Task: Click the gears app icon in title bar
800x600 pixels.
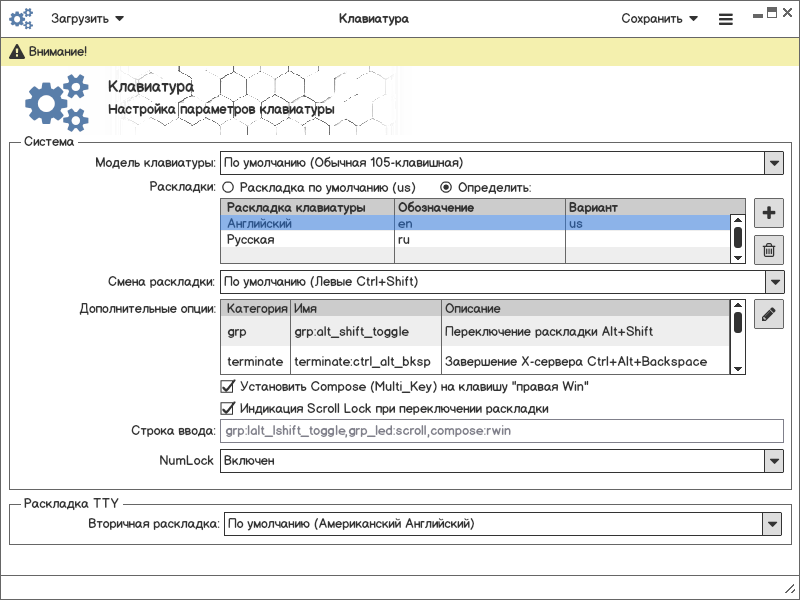Action: point(21,19)
